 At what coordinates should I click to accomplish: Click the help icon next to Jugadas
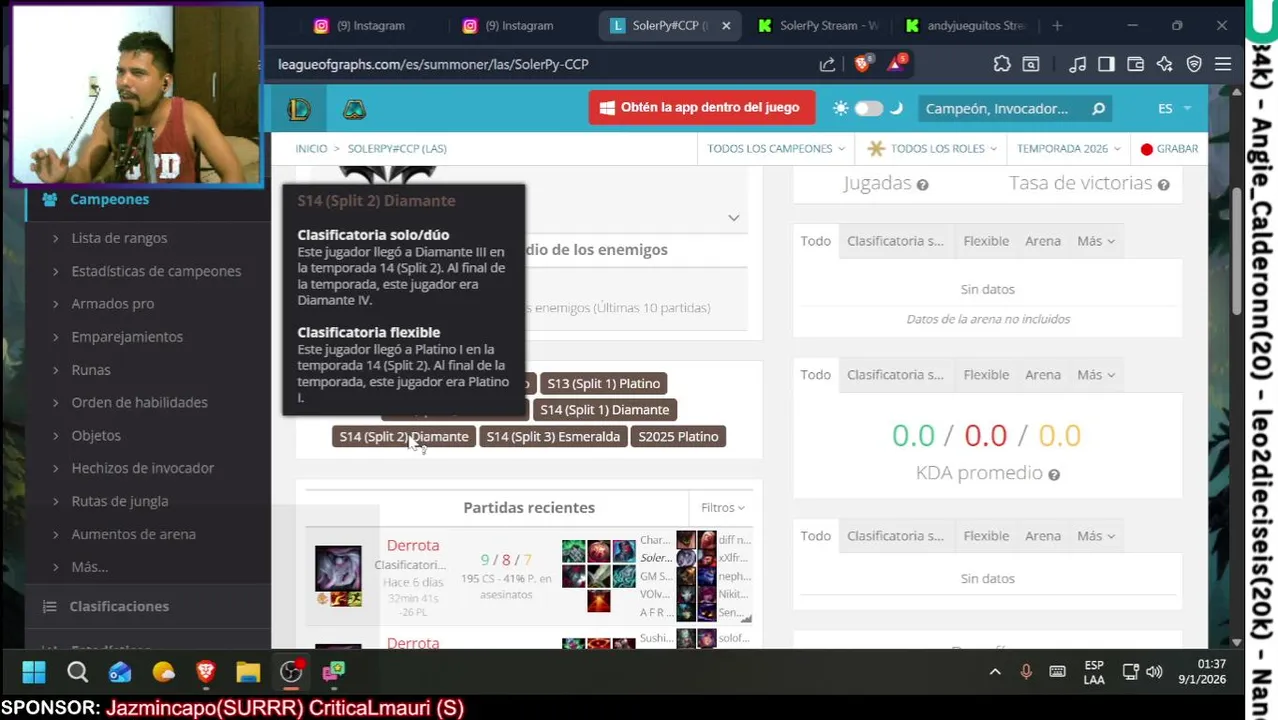tap(922, 185)
